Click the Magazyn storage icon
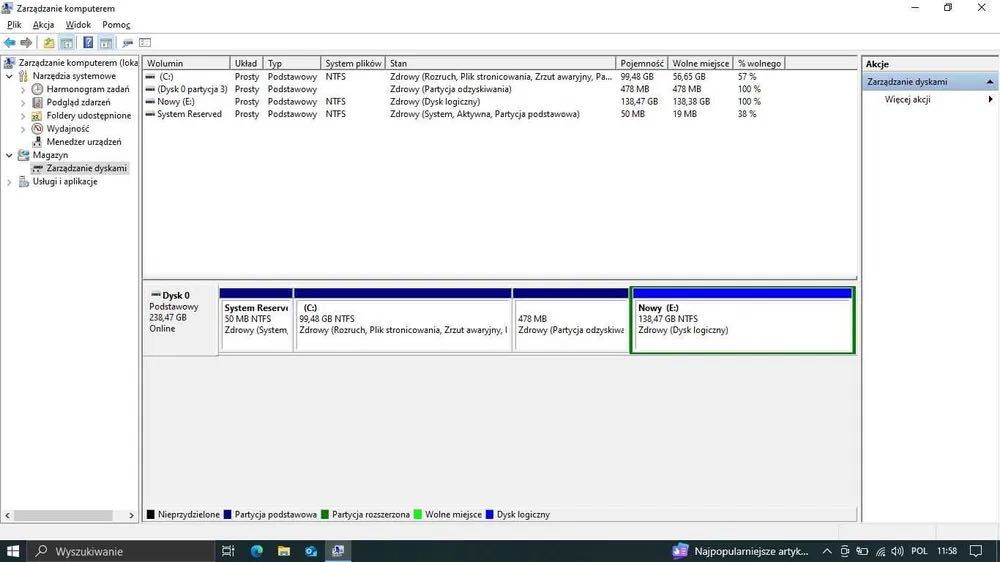The image size is (1000, 562). [24, 155]
